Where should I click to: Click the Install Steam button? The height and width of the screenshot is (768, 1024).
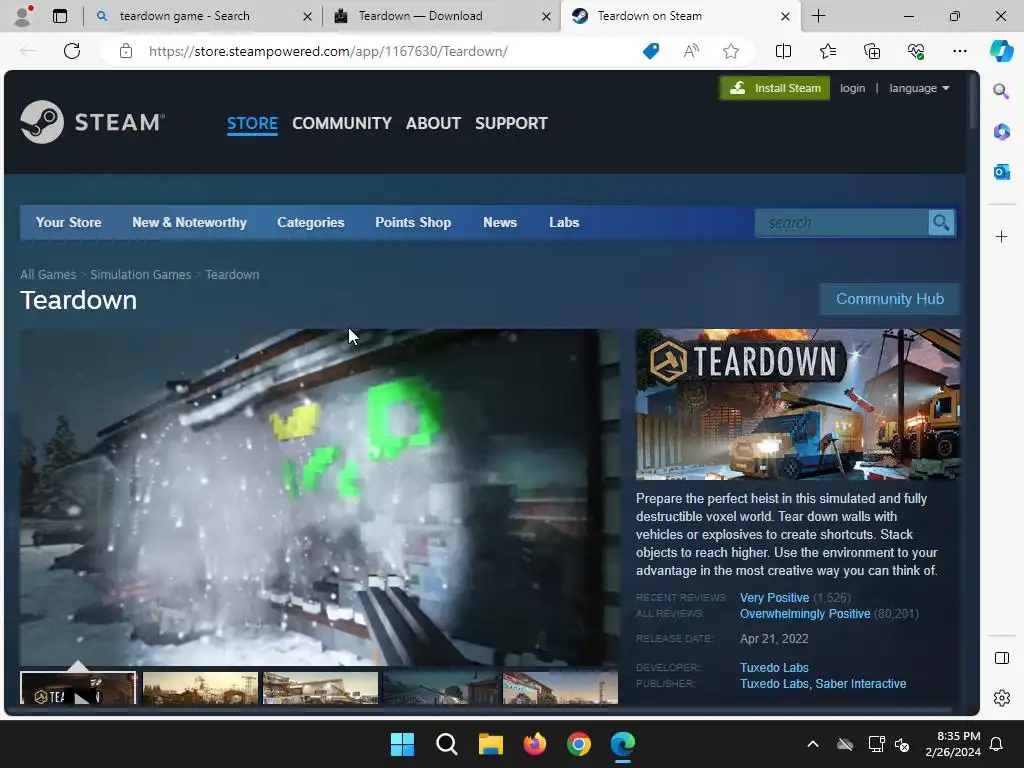pyautogui.click(x=775, y=88)
